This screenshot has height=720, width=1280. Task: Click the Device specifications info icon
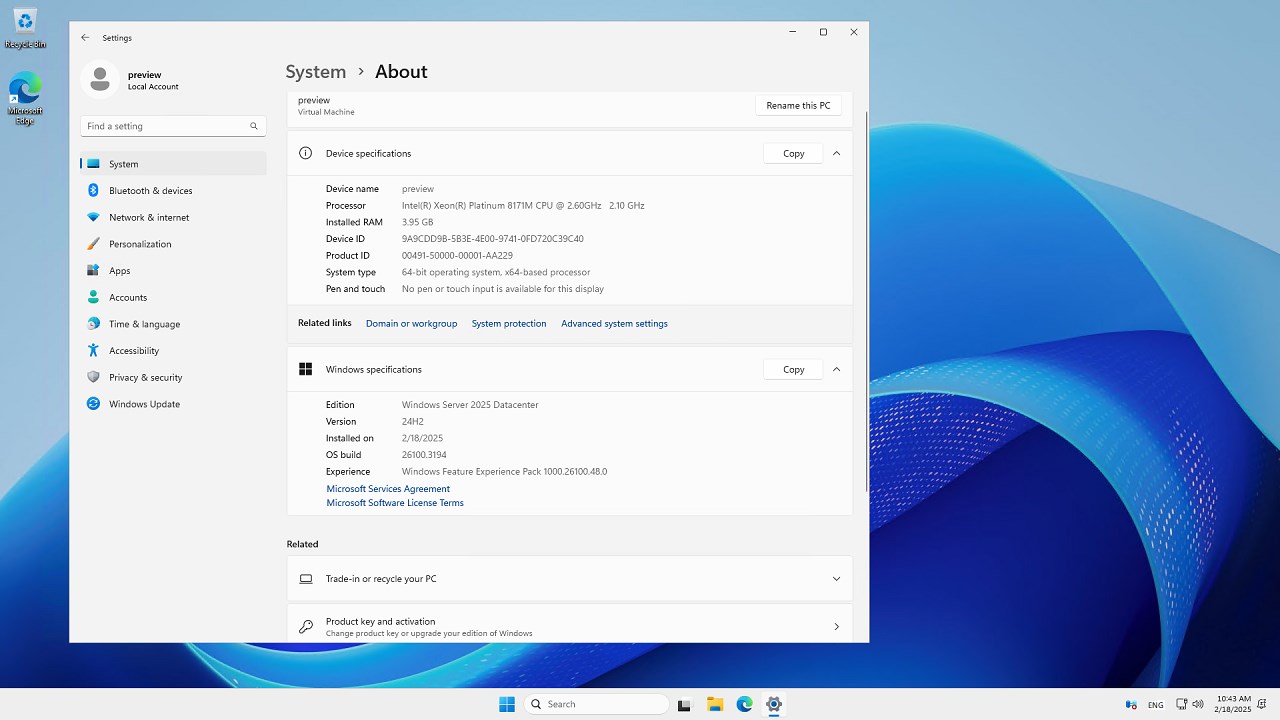coord(306,153)
